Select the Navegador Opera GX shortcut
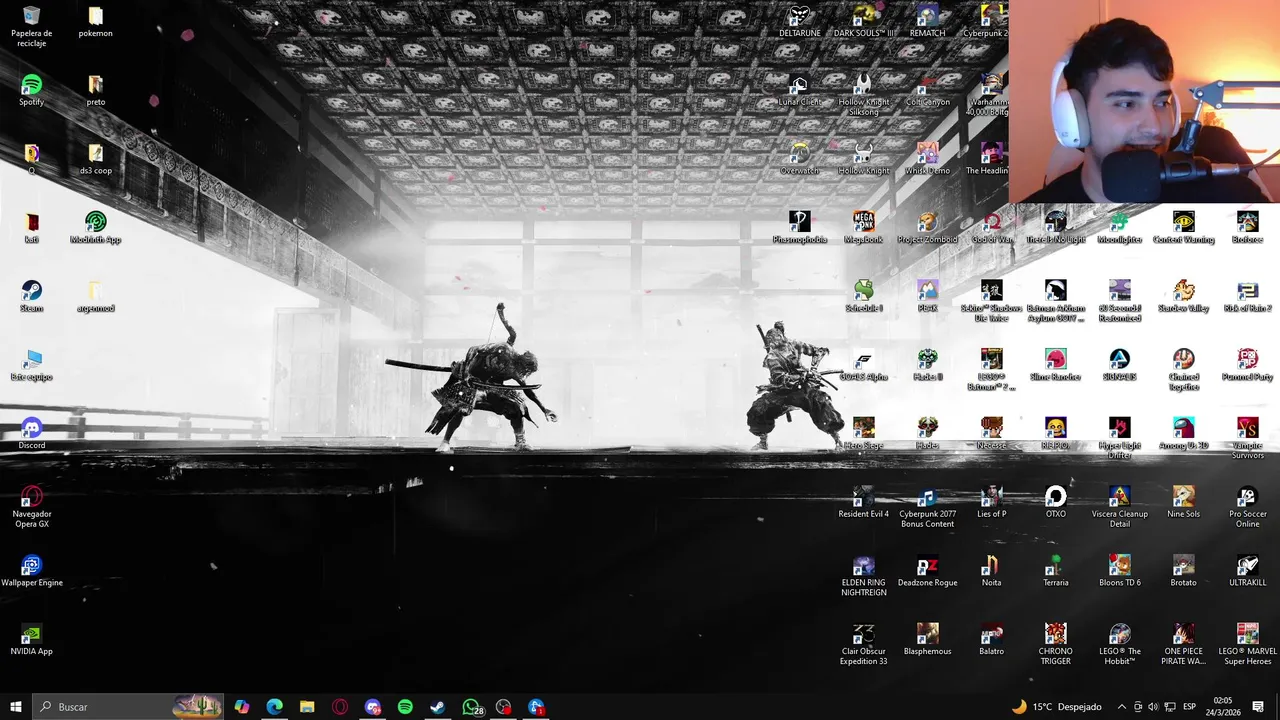 click(x=31, y=507)
